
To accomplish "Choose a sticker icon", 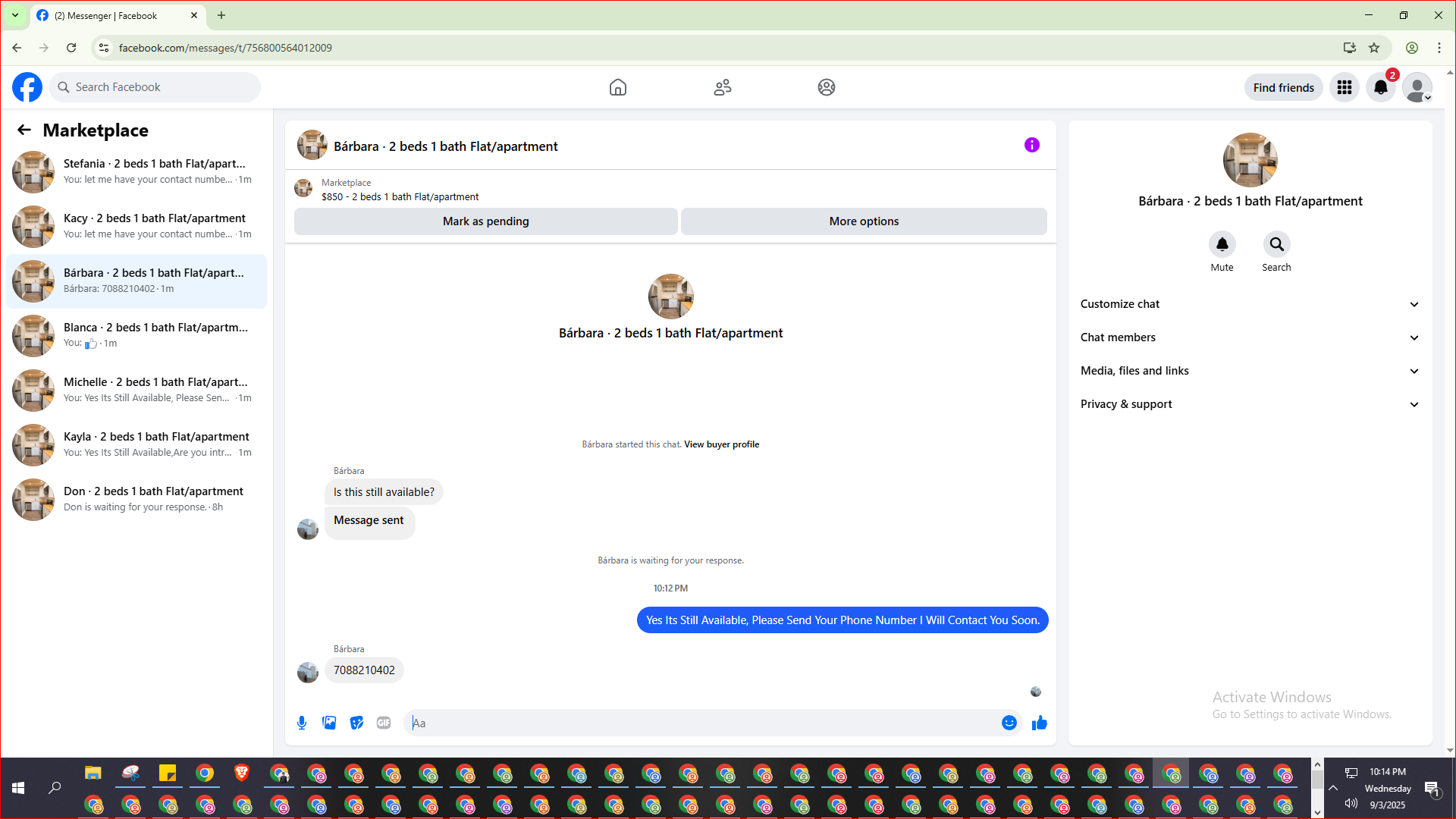I will (356, 723).
